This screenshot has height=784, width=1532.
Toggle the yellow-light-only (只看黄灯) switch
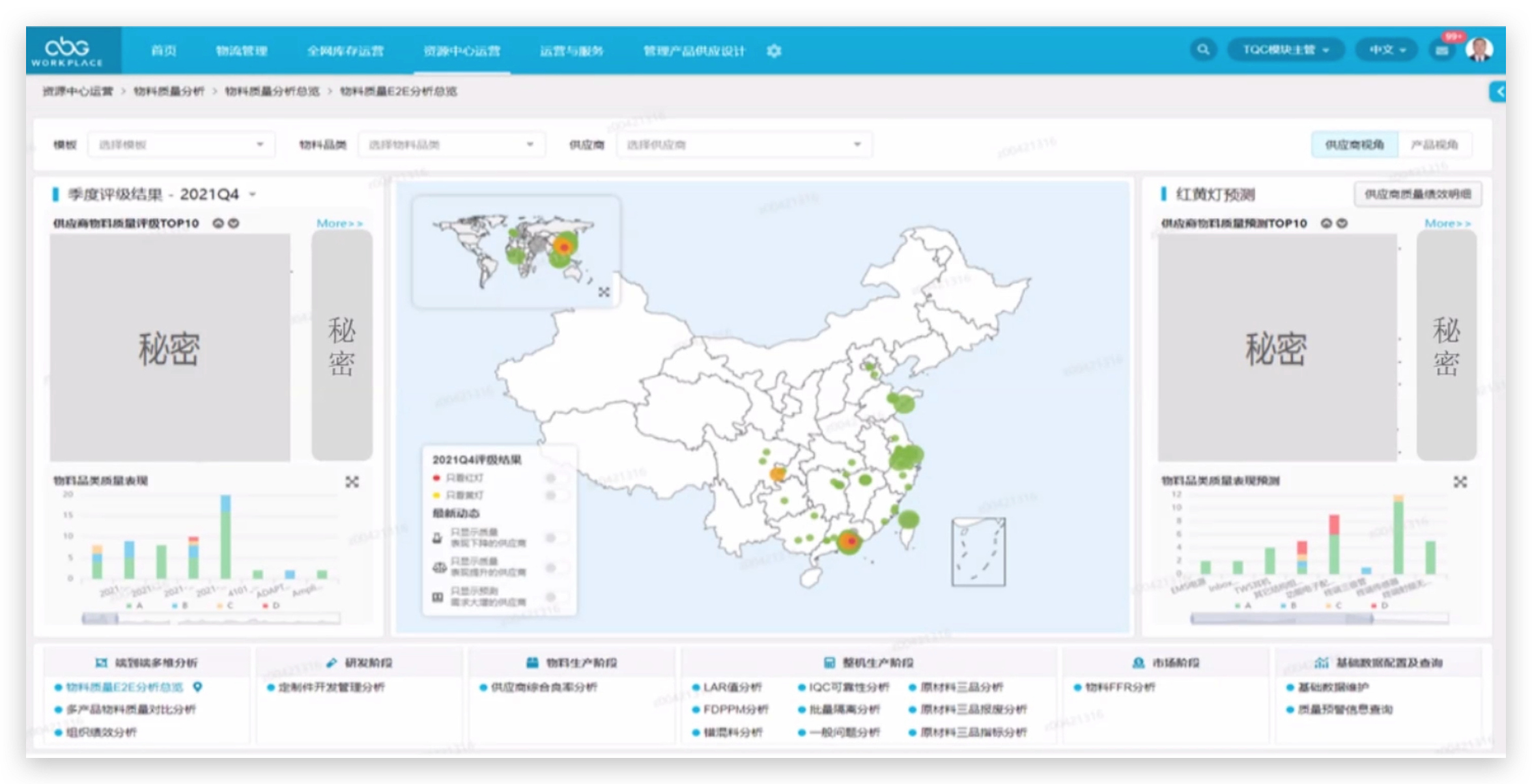(x=555, y=496)
